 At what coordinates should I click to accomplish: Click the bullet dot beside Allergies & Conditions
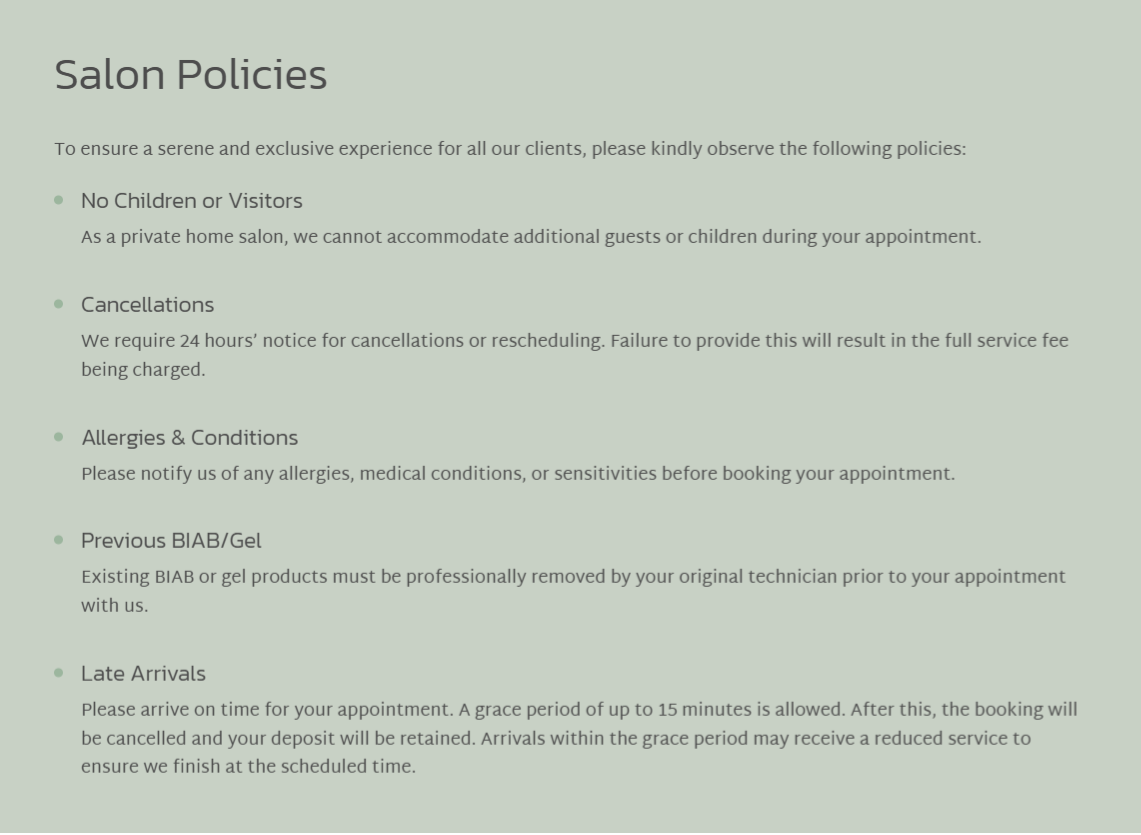[59, 437]
